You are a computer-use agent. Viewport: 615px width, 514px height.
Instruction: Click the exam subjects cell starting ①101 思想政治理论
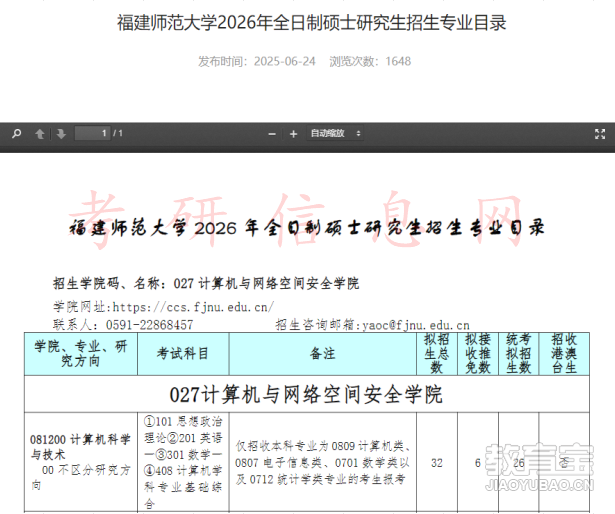click(x=183, y=462)
